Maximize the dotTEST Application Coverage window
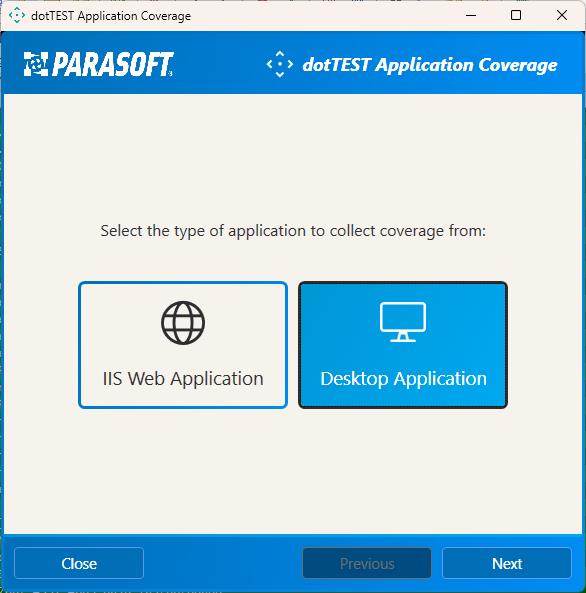Viewport: 586px width, 593px height. coord(516,16)
